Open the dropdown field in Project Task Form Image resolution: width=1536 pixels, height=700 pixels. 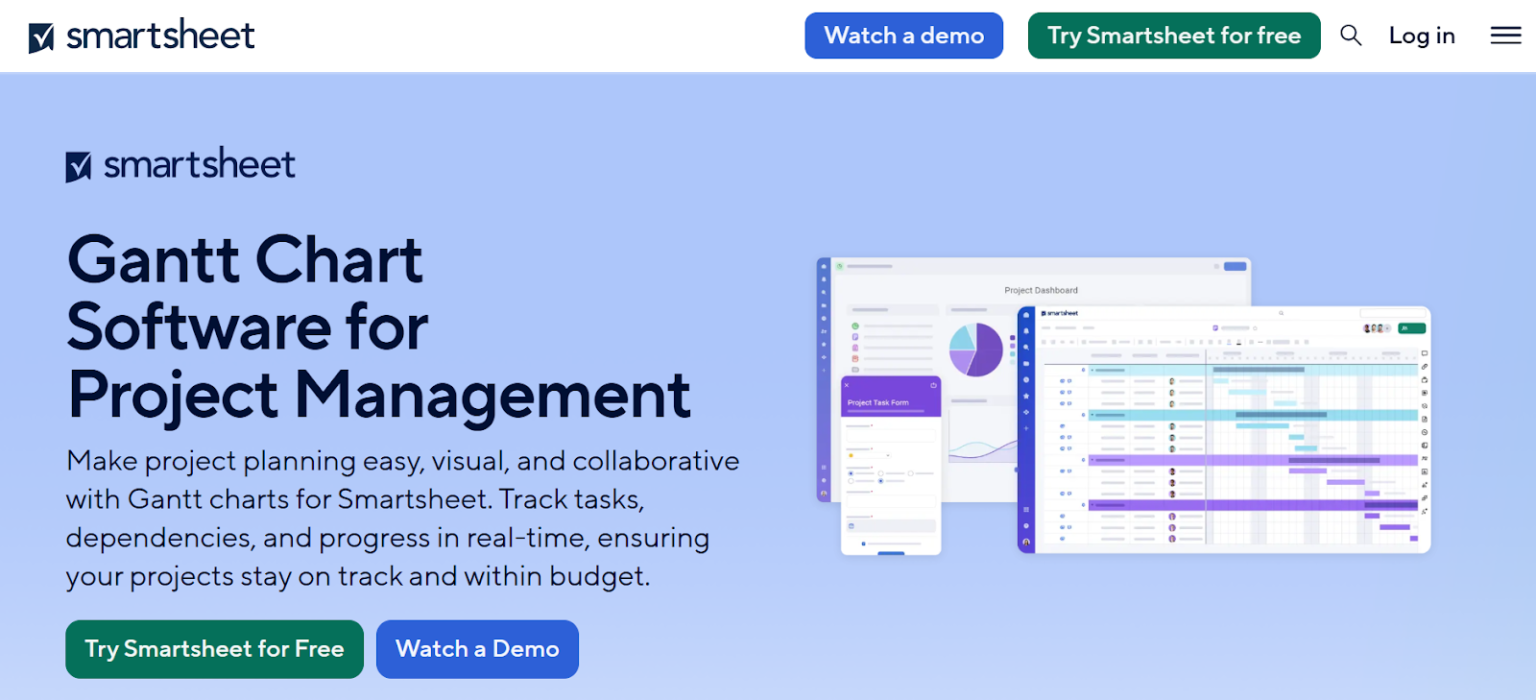tap(869, 455)
